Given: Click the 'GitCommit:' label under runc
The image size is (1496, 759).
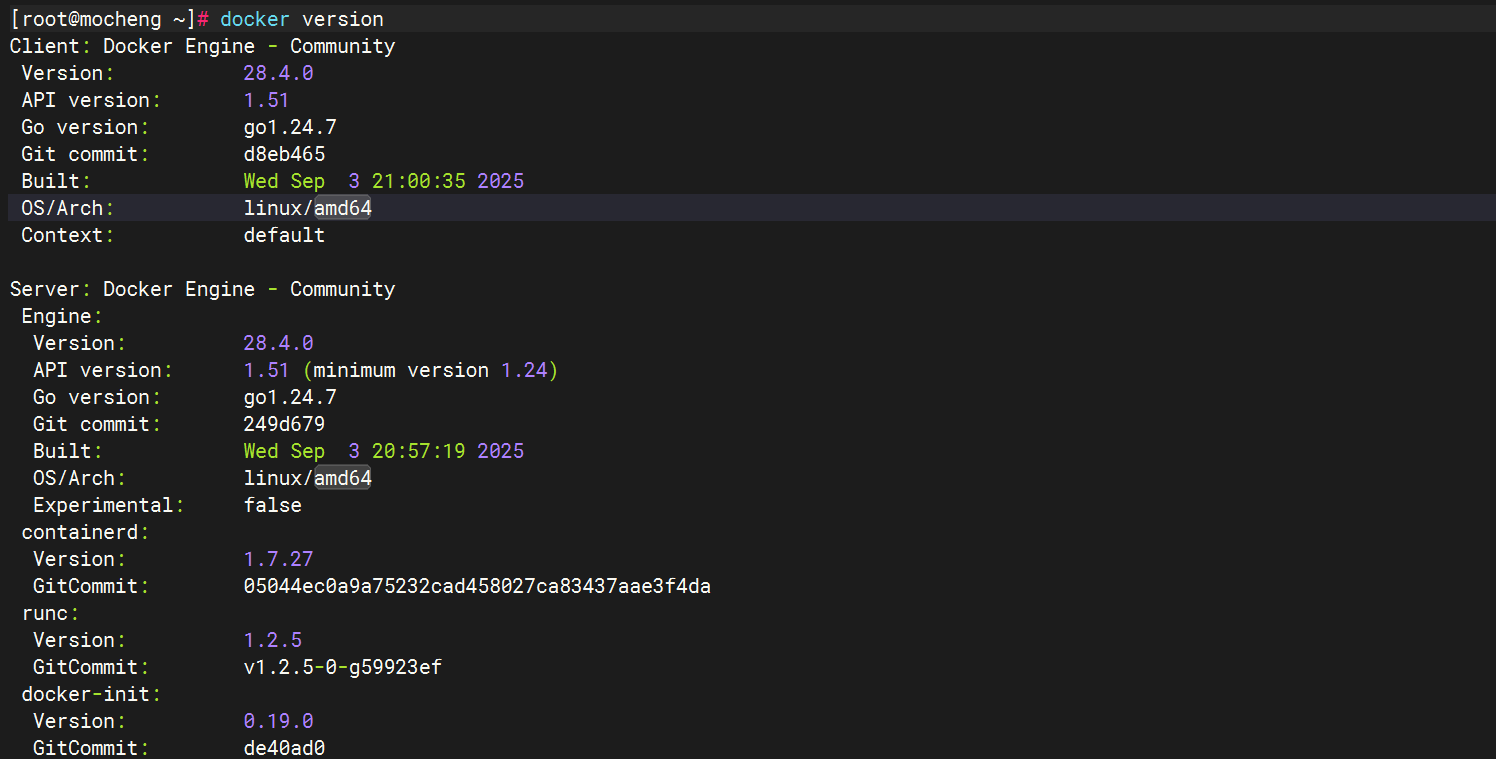Looking at the screenshot, I should [x=92, y=667].
